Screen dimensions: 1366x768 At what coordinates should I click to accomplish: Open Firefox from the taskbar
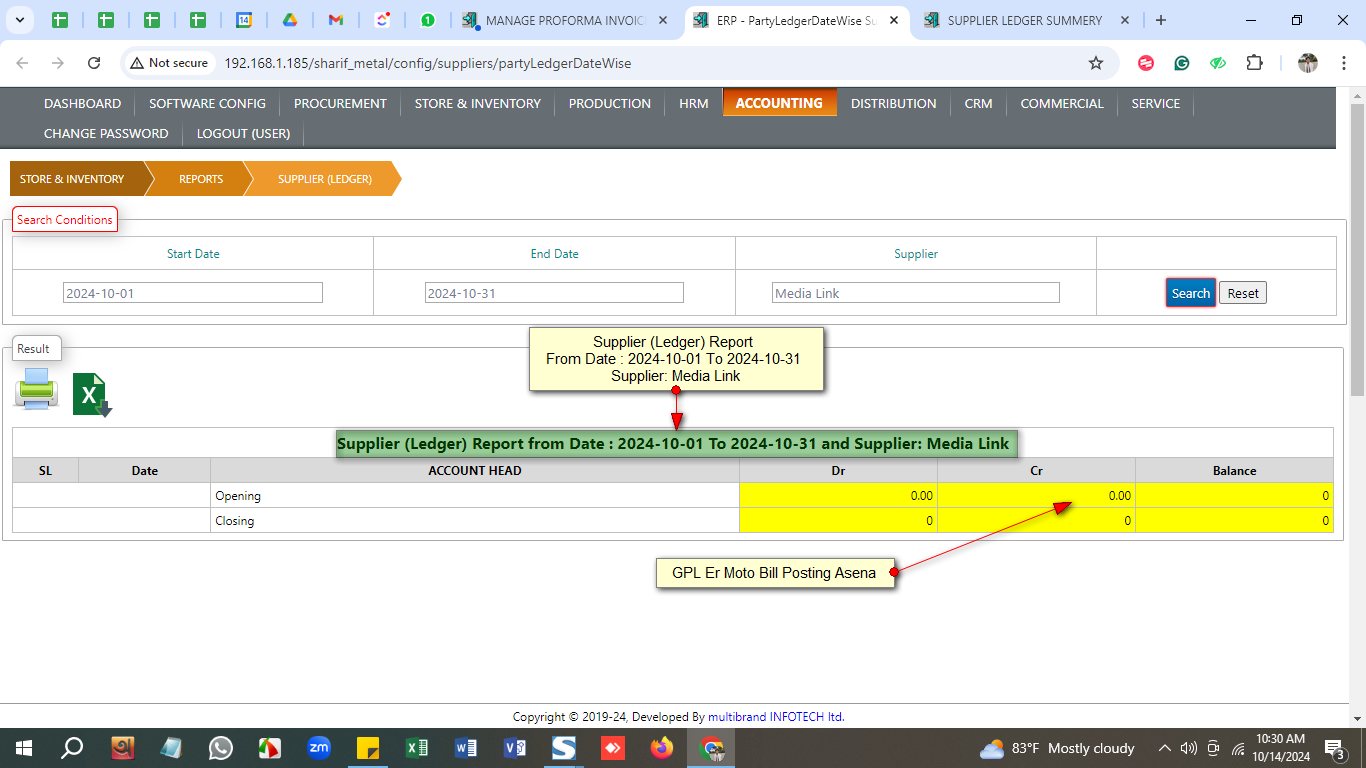pos(662,748)
